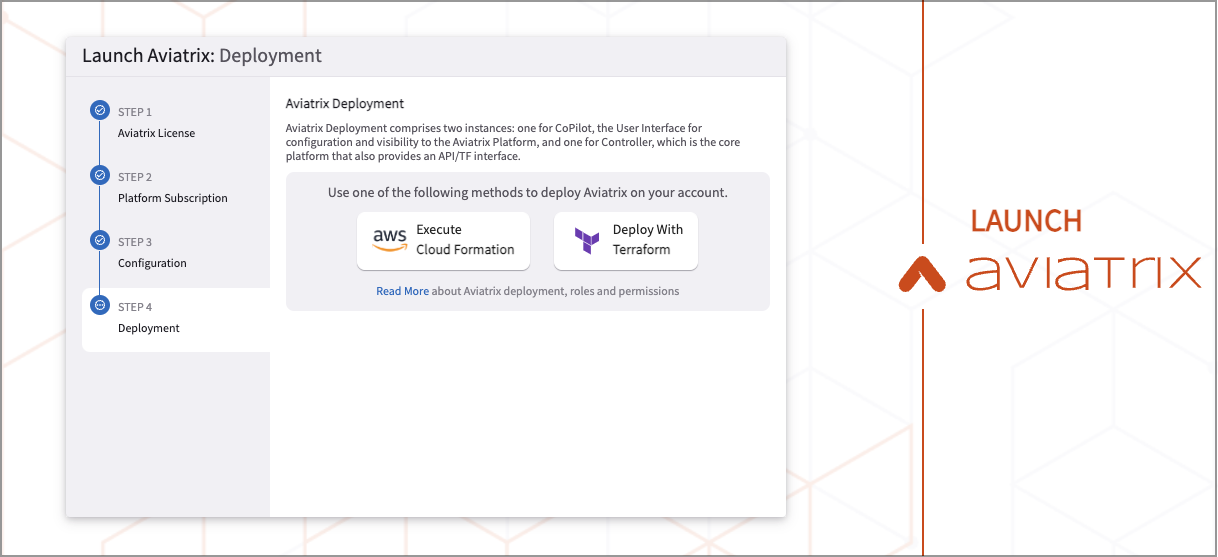Click the Step 1 completed checkmark icon

click(x=100, y=110)
